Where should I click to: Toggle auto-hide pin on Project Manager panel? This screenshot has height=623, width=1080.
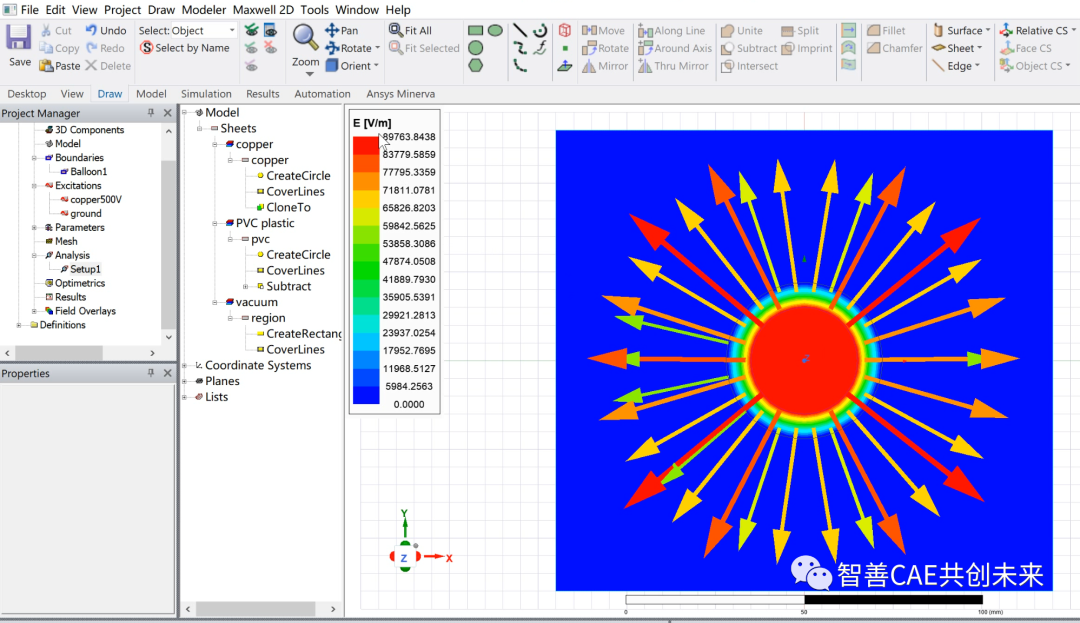click(153, 113)
